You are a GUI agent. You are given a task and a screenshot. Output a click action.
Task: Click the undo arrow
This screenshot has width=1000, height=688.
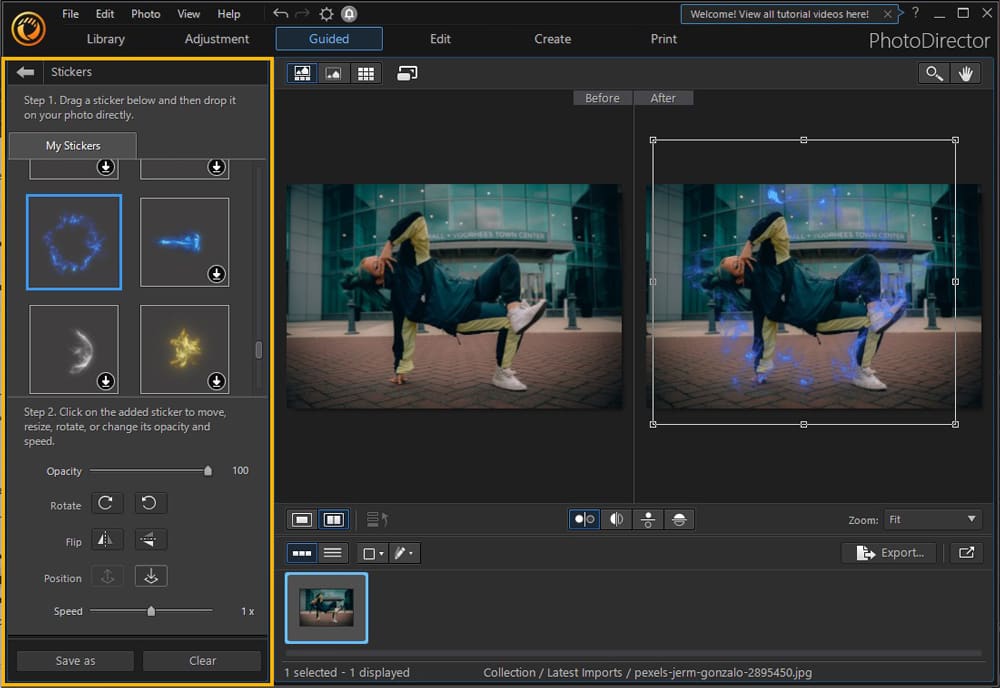[x=281, y=14]
